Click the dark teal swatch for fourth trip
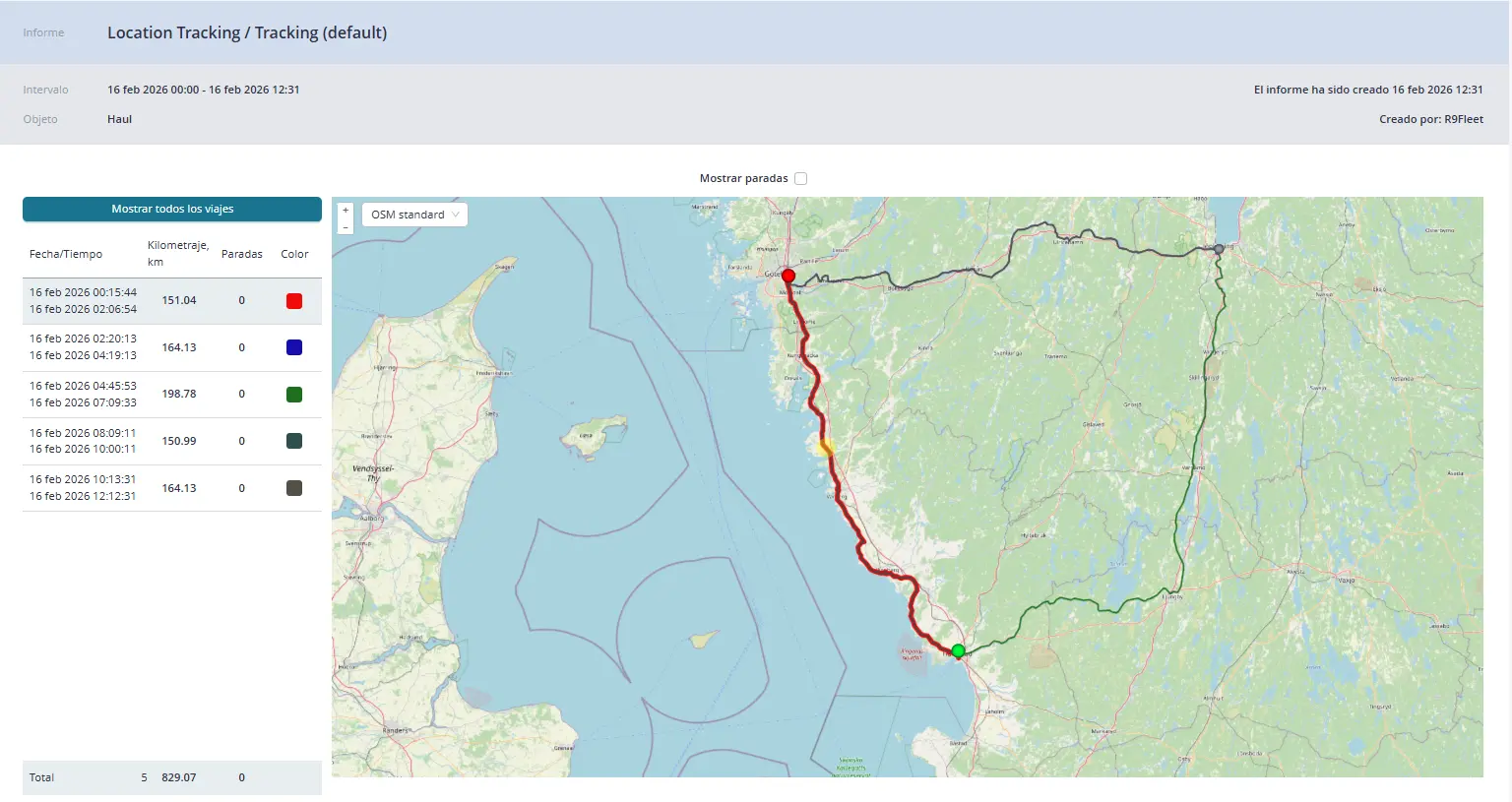 point(293,441)
